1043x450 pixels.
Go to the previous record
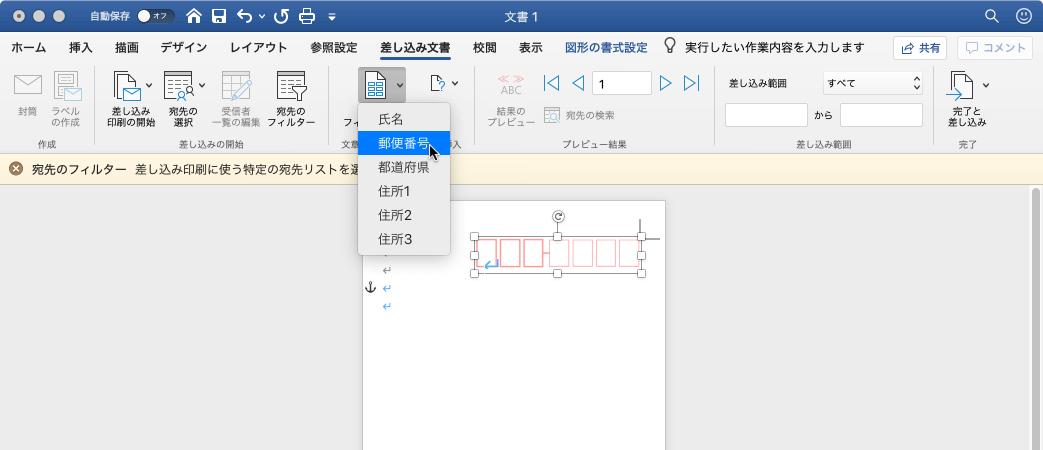click(578, 83)
